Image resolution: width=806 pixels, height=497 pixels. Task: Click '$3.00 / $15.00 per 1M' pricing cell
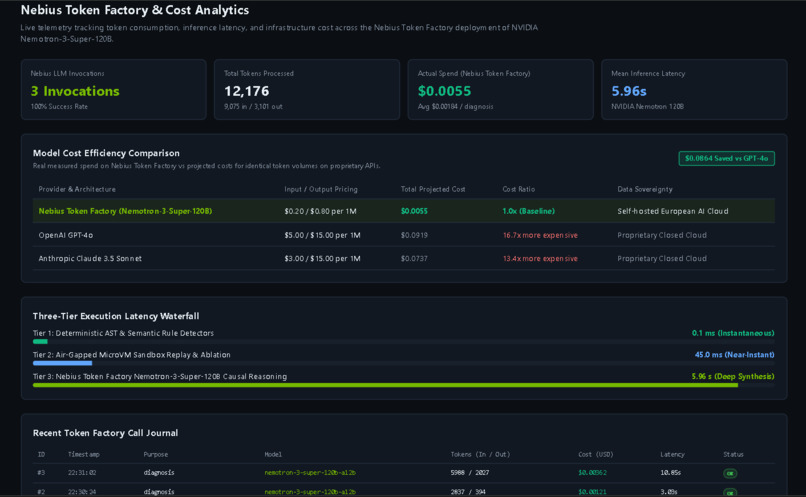322,259
